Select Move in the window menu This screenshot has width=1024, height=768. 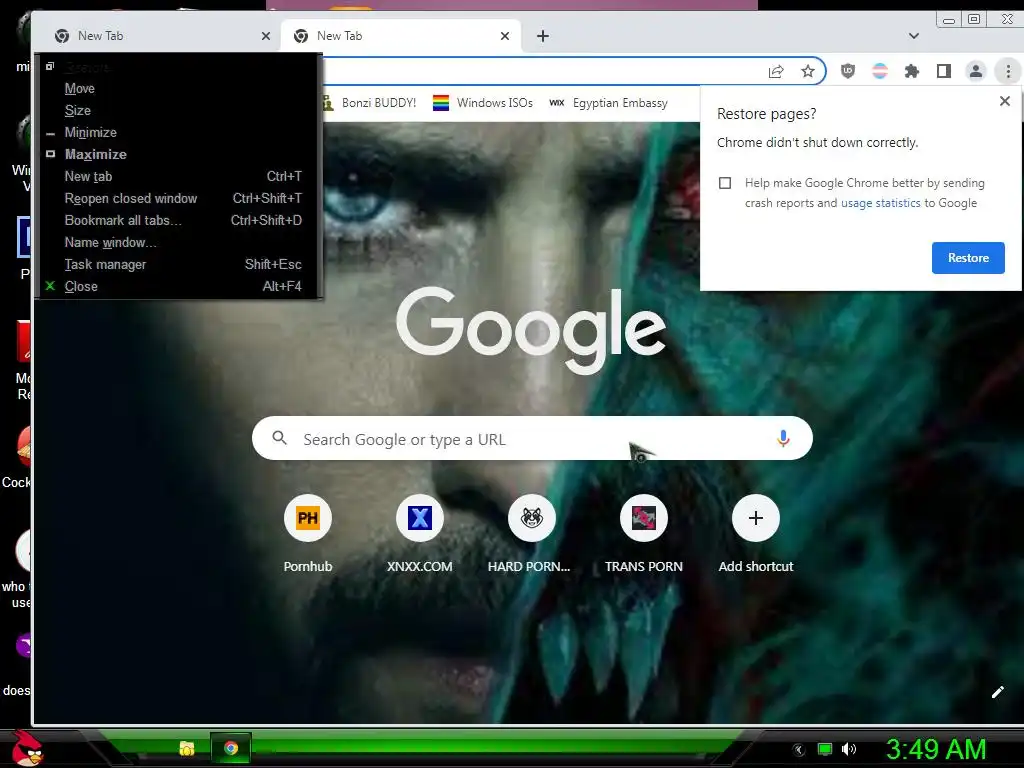178,88
